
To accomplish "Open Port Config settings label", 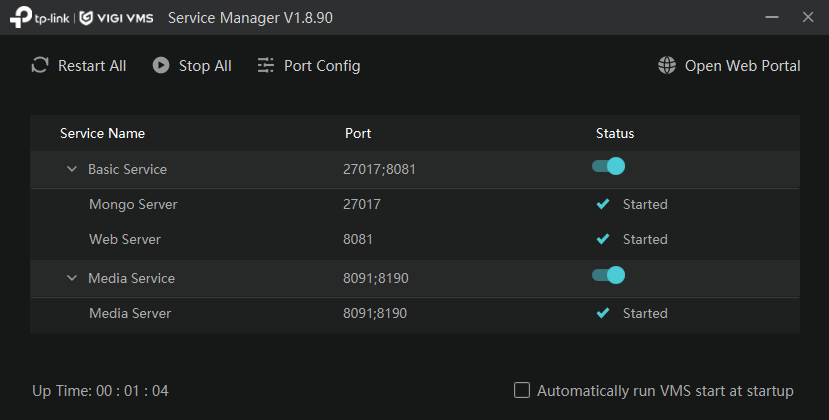I will [322, 66].
